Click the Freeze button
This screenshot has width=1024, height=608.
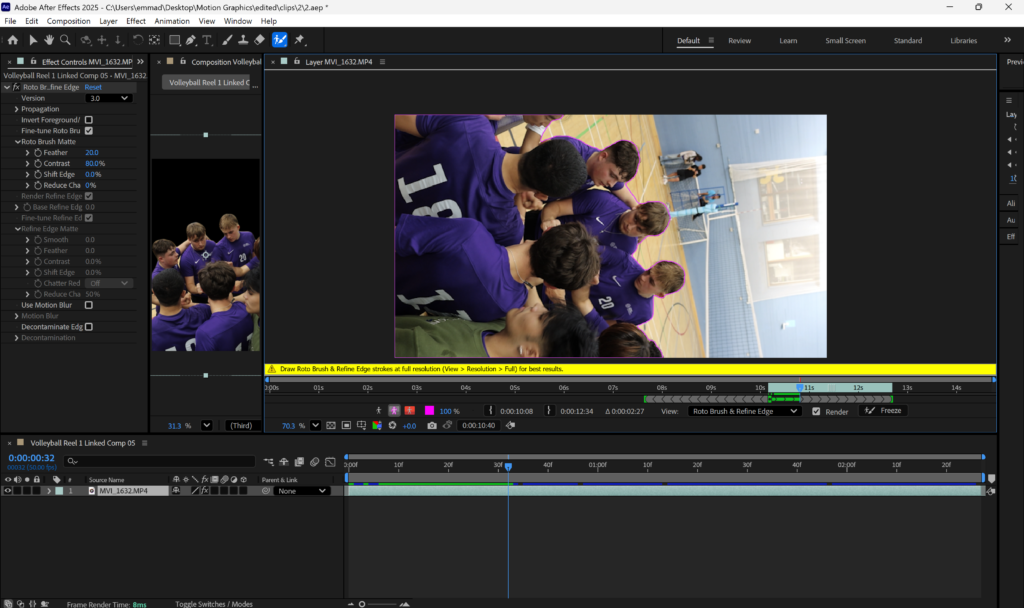(x=883, y=411)
